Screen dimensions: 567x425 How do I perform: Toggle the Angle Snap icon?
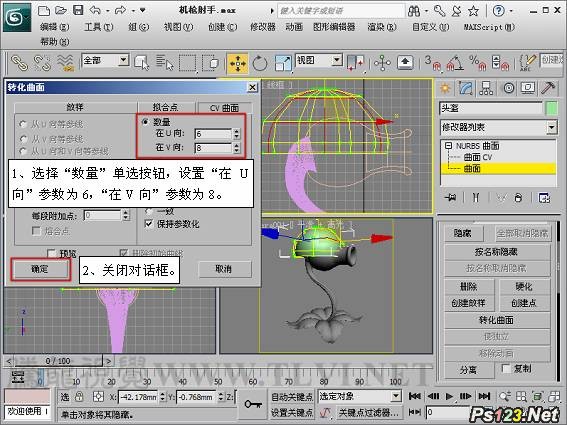[x=455, y=63]
